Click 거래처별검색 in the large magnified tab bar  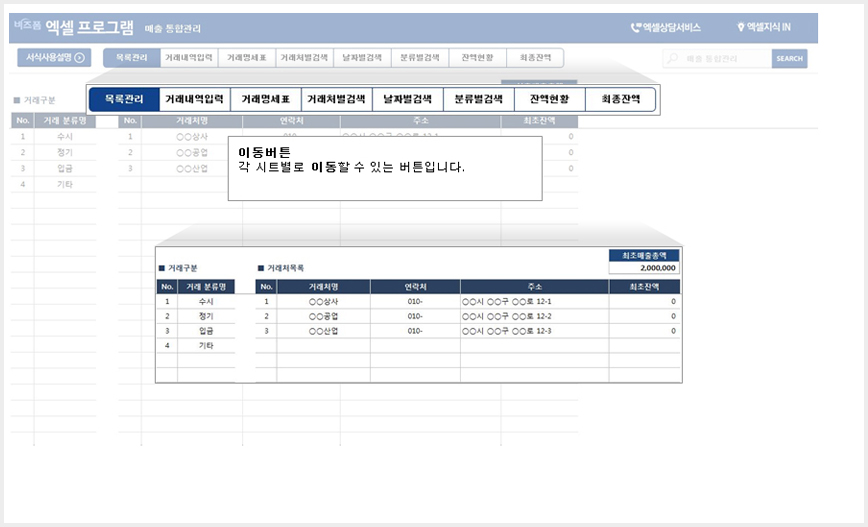click(337, 100)
